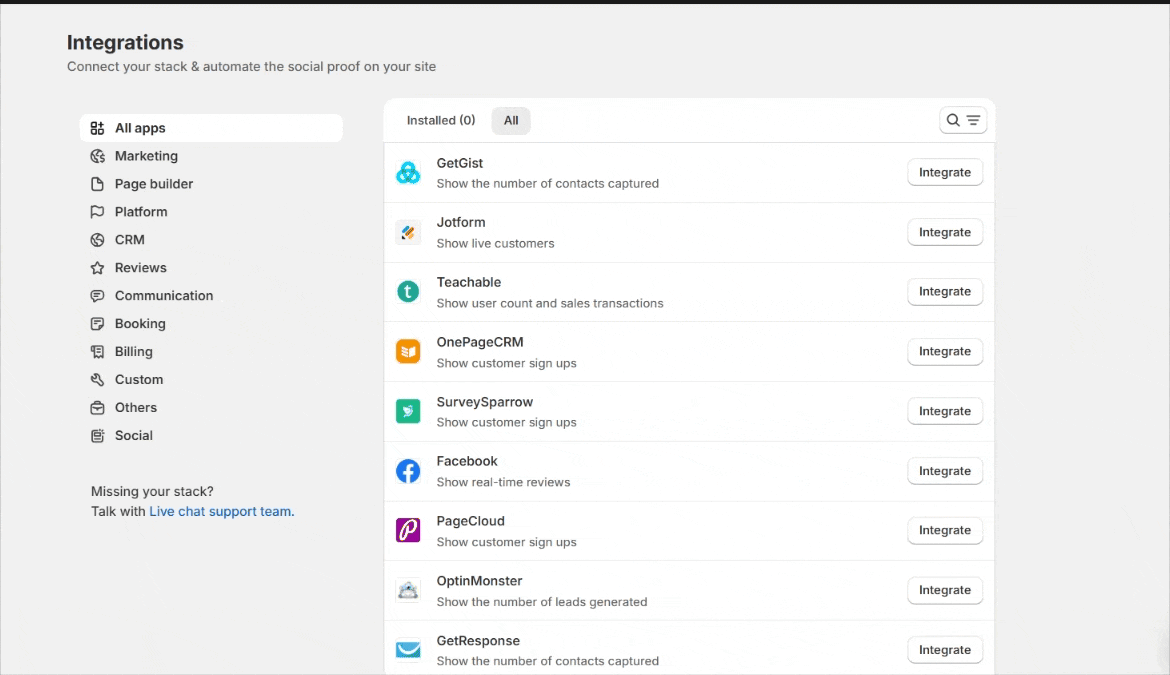The image size is (1170, 675).
Task: Integrate the Teachable app
Action: [x=945, y=292]
